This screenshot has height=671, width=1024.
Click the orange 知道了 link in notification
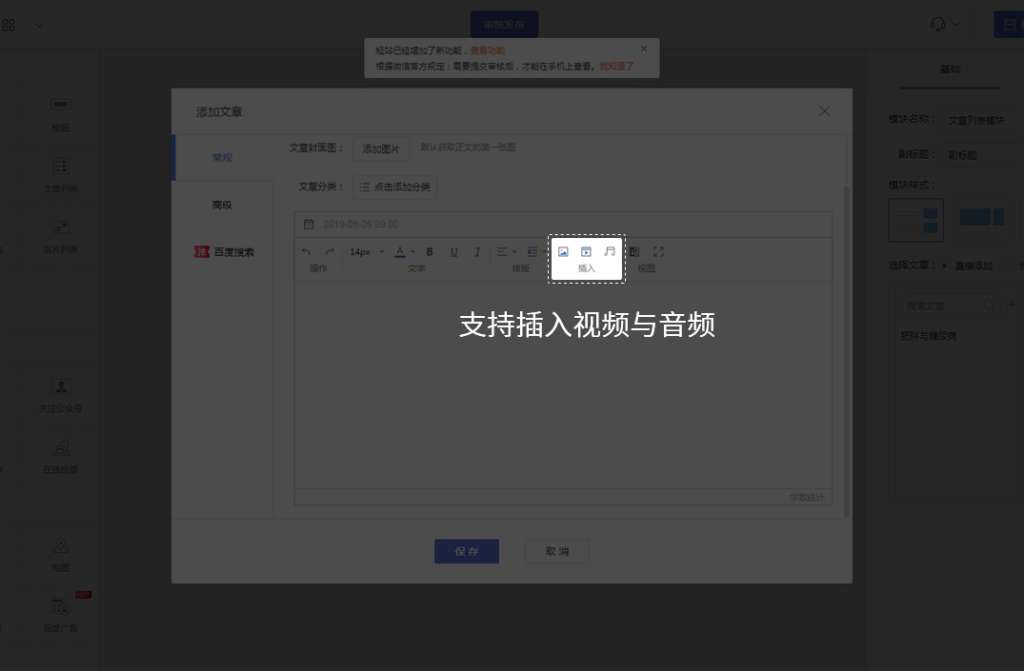point(616,66)
